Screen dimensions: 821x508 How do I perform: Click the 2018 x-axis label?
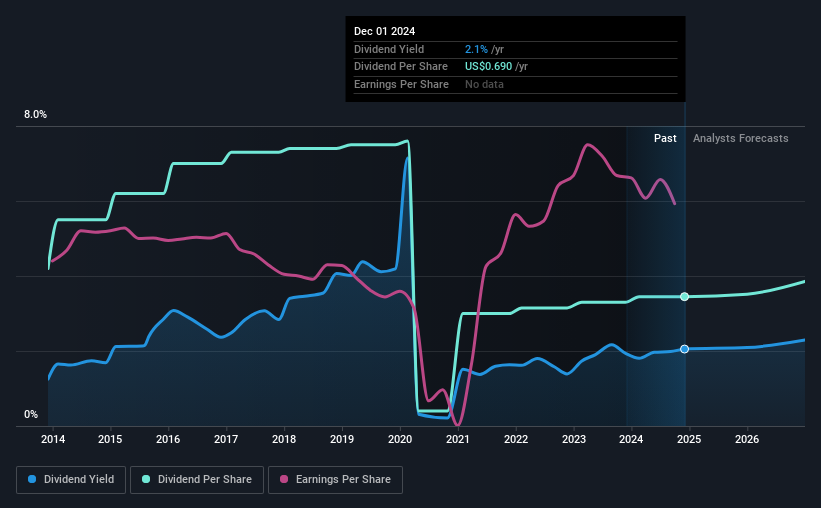(284, 439)
